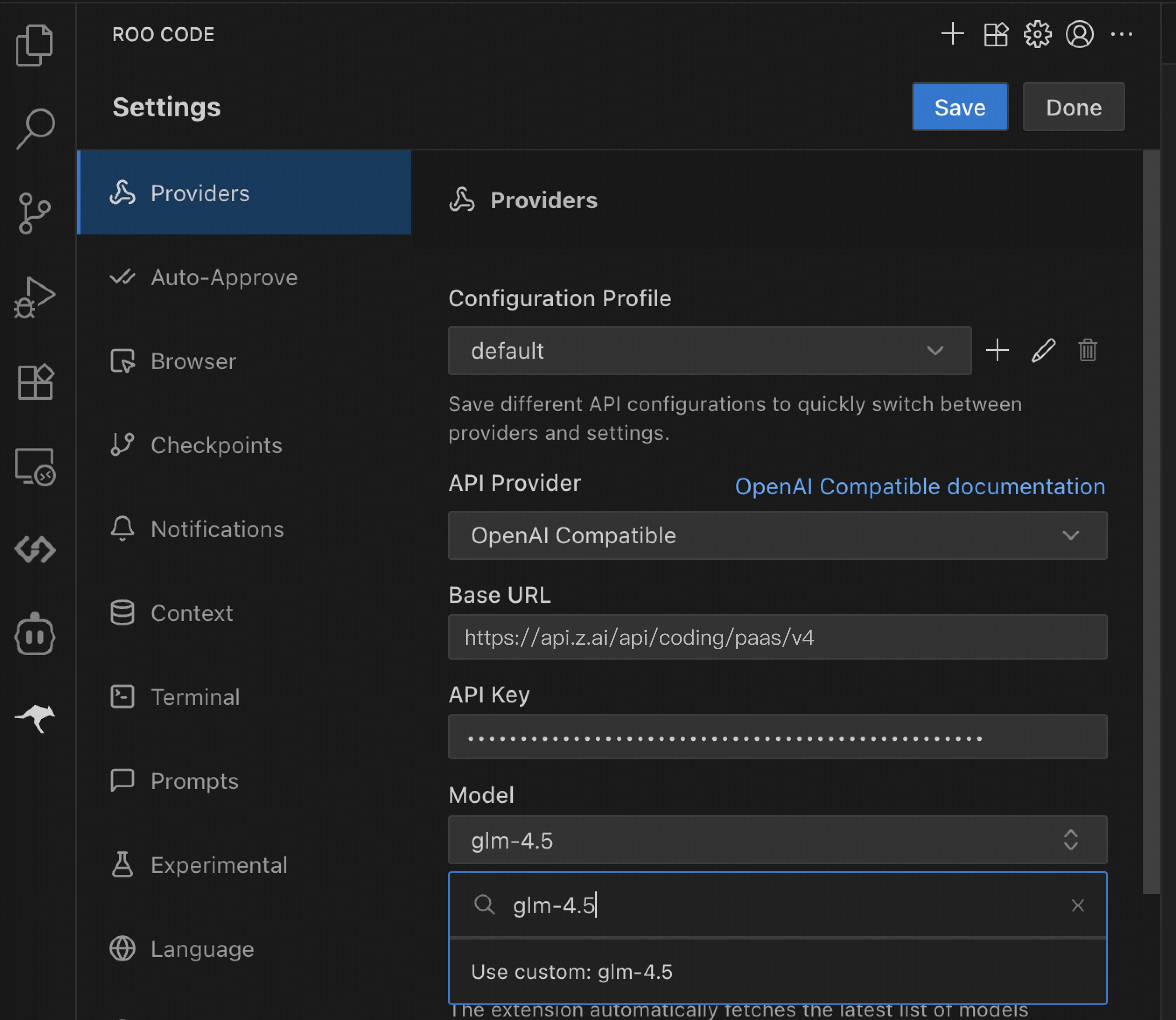Clear the model search field
Image resolution: width=1176 pixels, height=1020 pixels.
click(x=1078, y=905)
